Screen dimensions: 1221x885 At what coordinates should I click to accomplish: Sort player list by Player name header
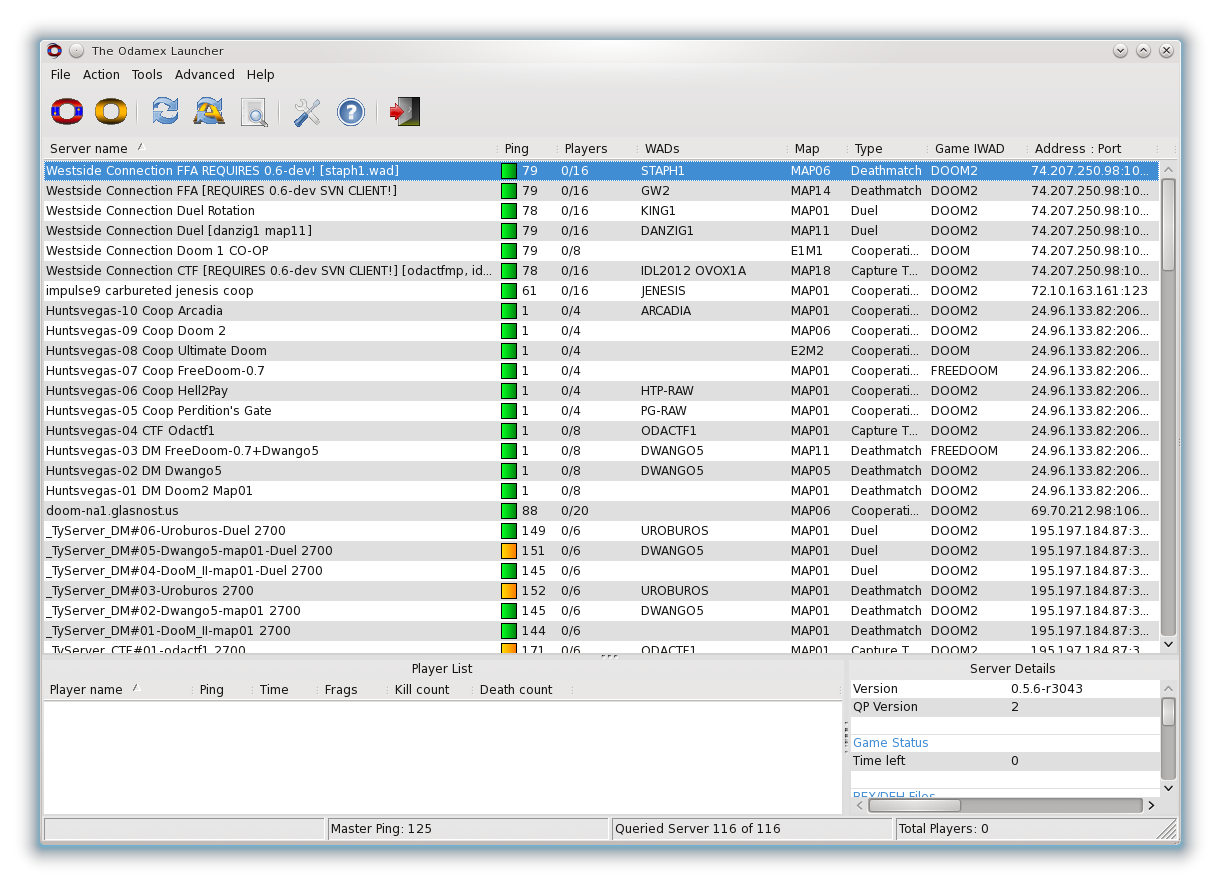(x=86, y=690)
